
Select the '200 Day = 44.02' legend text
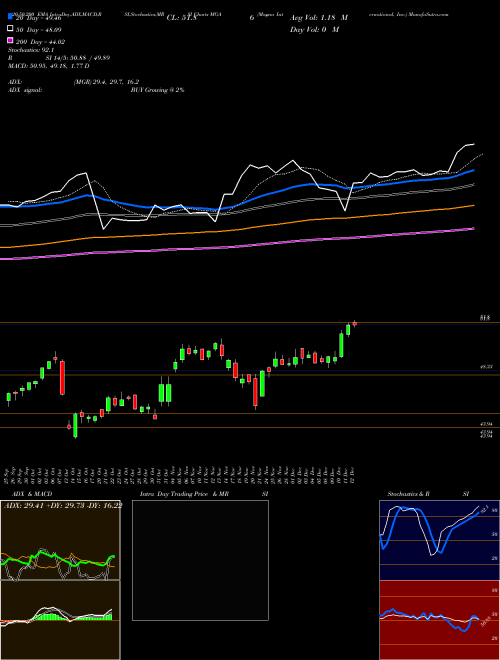click(x=40, y=42)
